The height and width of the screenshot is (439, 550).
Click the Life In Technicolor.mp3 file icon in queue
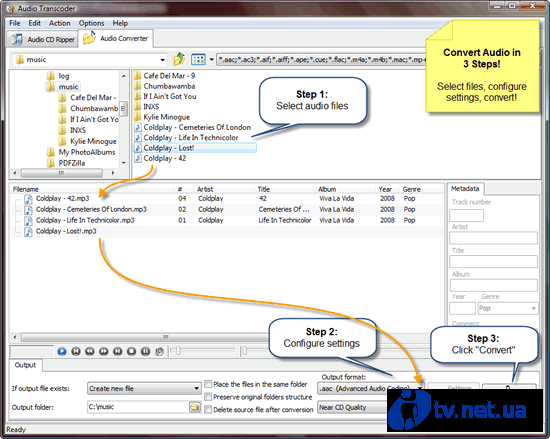click(28, 221)
